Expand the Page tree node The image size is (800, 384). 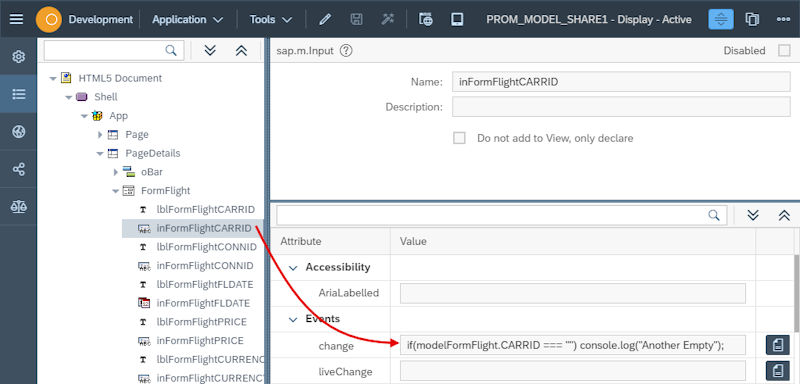coord(100,135)
